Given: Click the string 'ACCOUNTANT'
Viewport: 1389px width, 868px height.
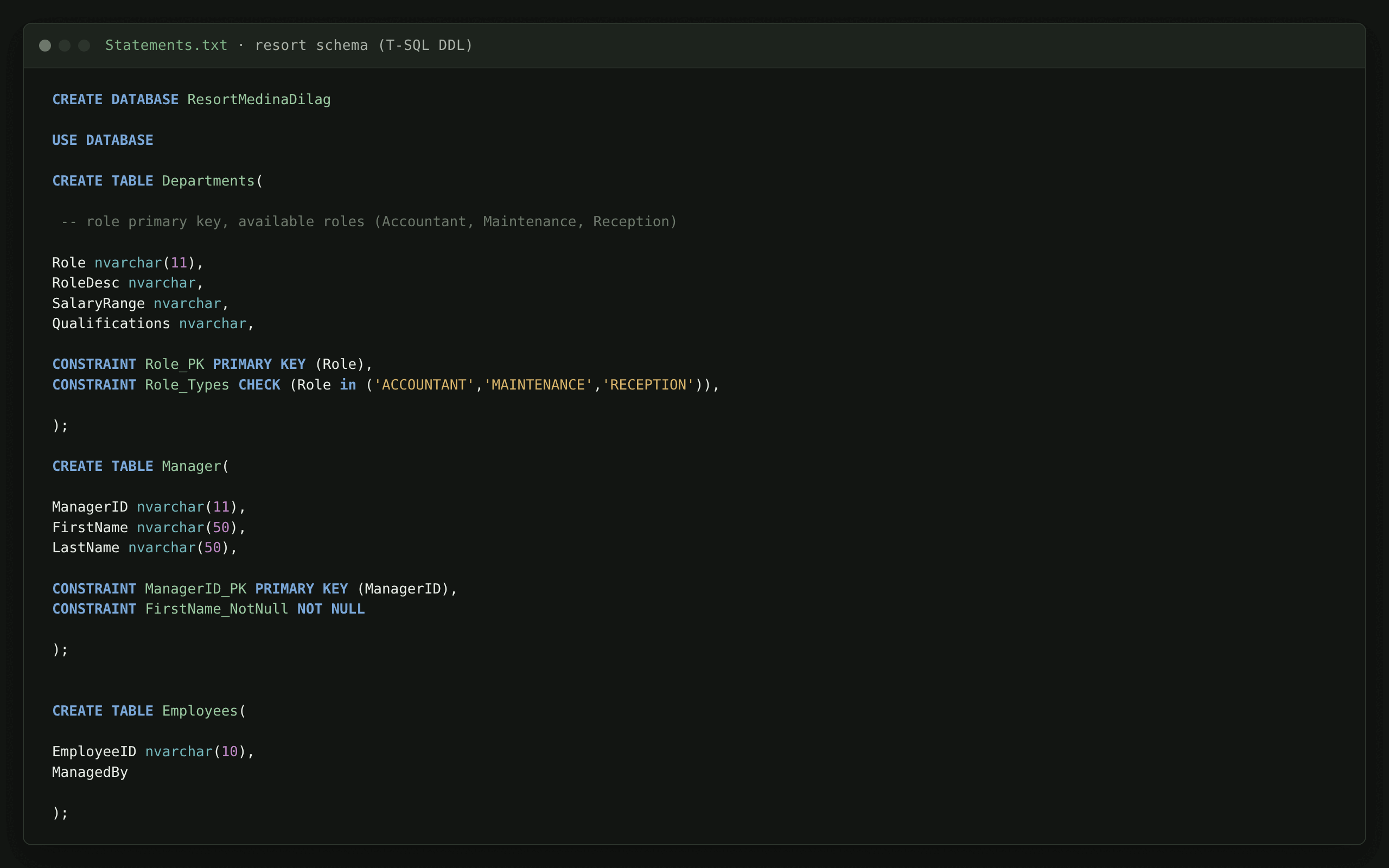Looking at the screenshot, I should 424,385.
